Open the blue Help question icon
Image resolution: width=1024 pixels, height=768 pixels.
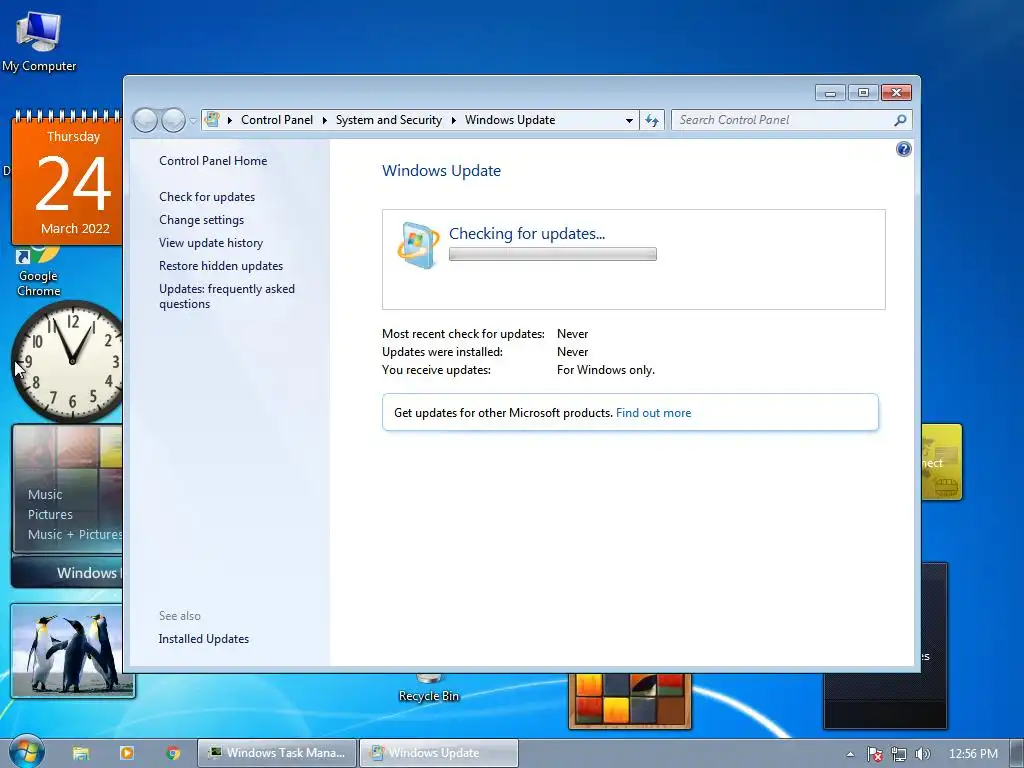(903, 149)
